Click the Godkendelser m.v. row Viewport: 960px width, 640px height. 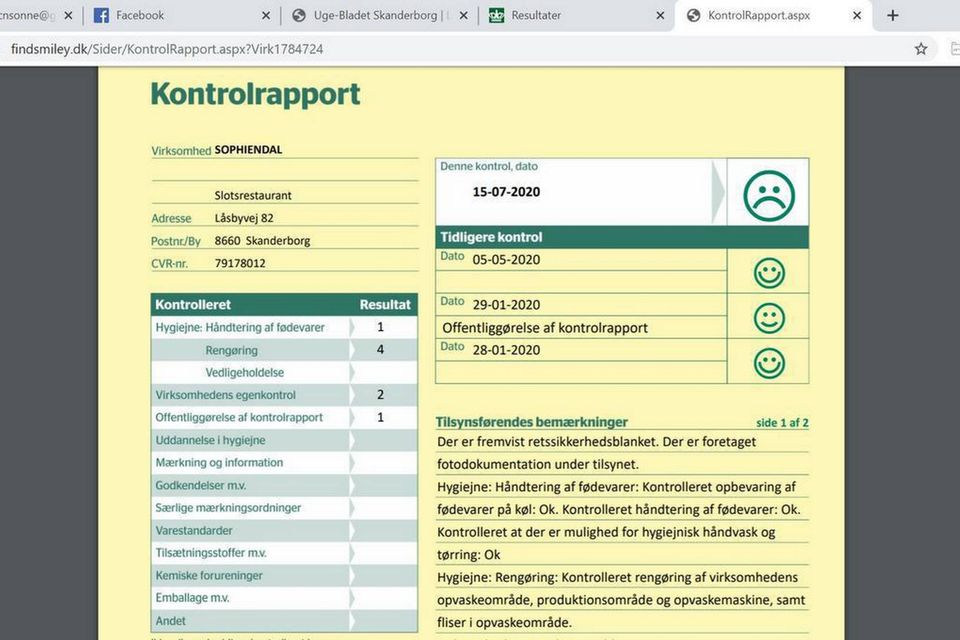click(284, 486)
